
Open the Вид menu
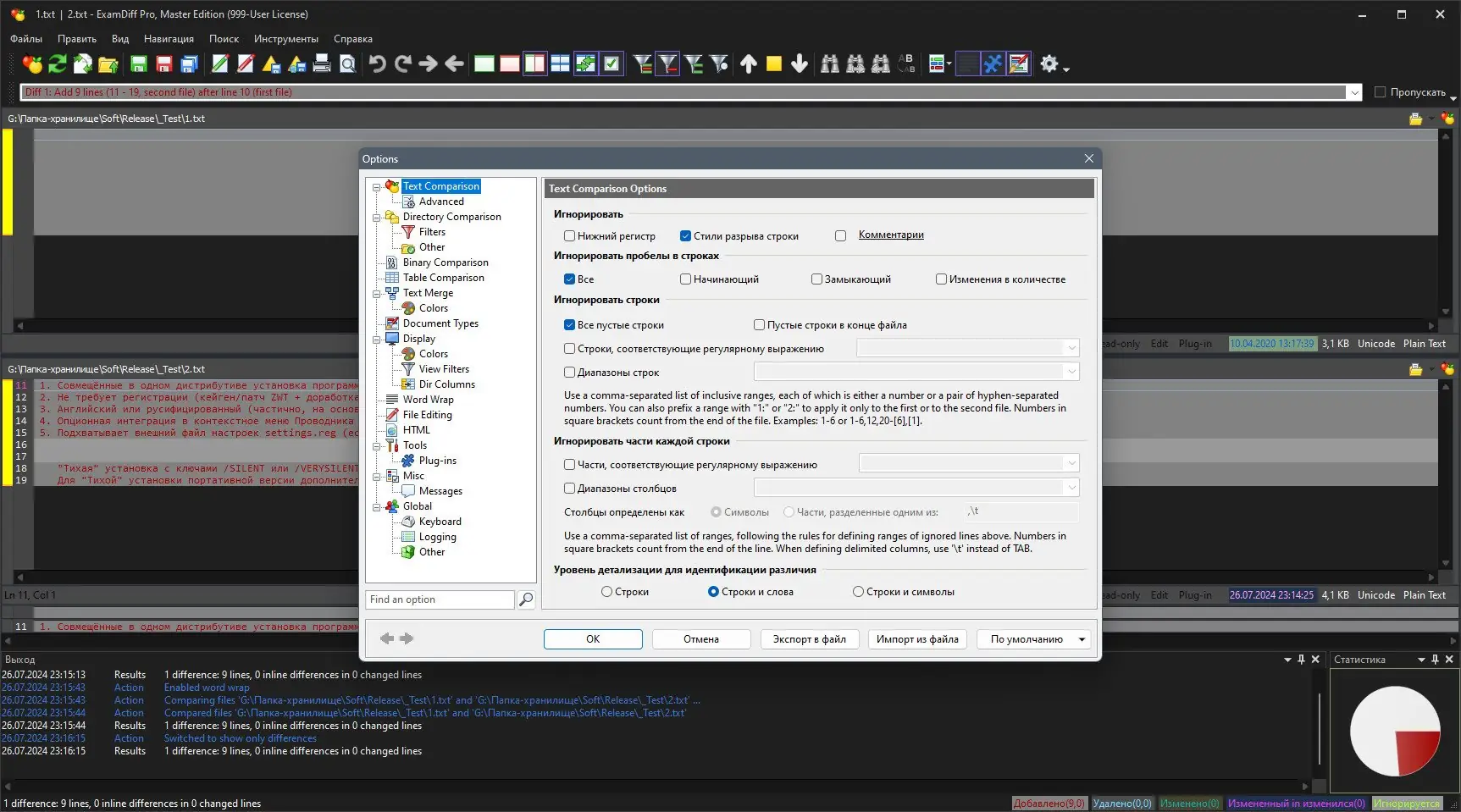[120, 39]
